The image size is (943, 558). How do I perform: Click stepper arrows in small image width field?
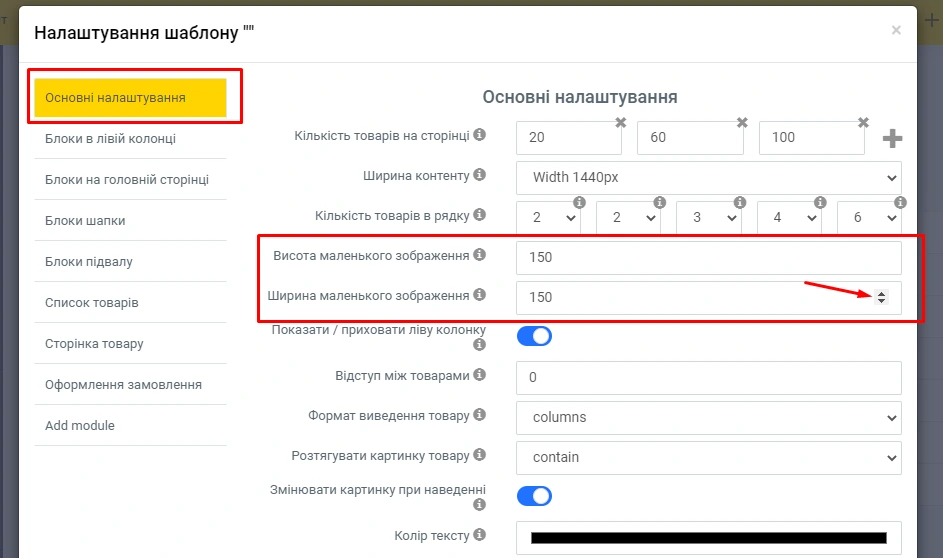(881, 297)
